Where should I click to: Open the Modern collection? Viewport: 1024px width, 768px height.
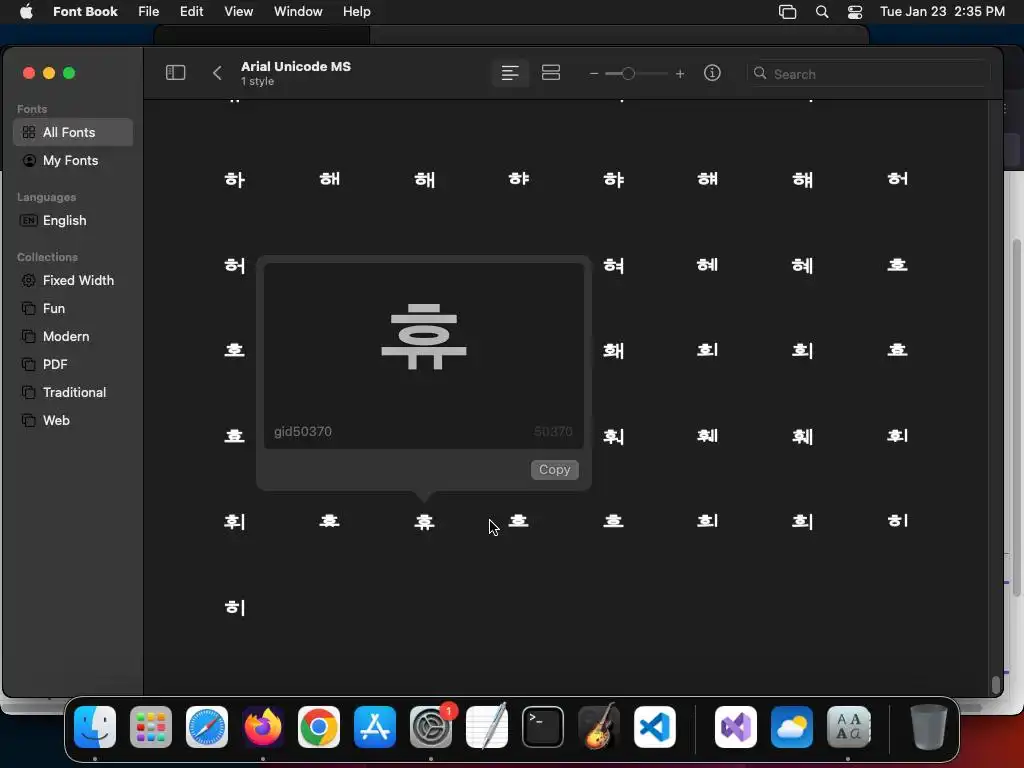tap(72, 337)
